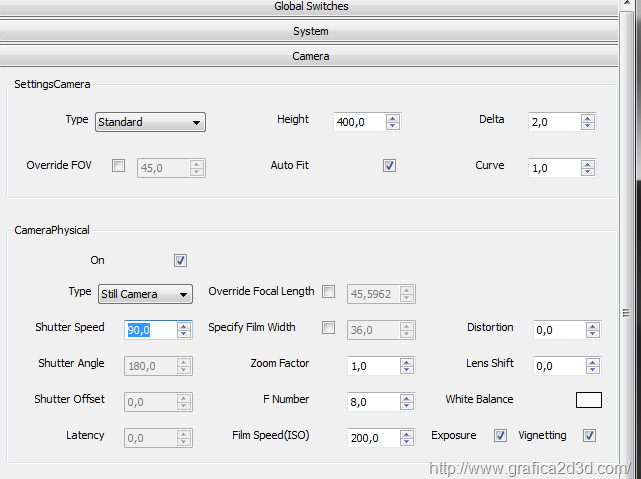Increase Distortion with up arrow

pyautogui.click(x=592, y=326)
